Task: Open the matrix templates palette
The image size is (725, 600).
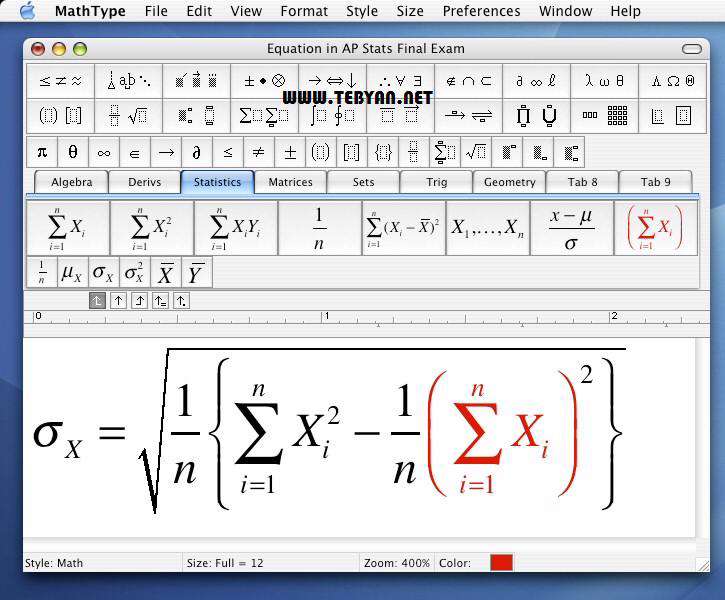Action: [x=604, y=116]
